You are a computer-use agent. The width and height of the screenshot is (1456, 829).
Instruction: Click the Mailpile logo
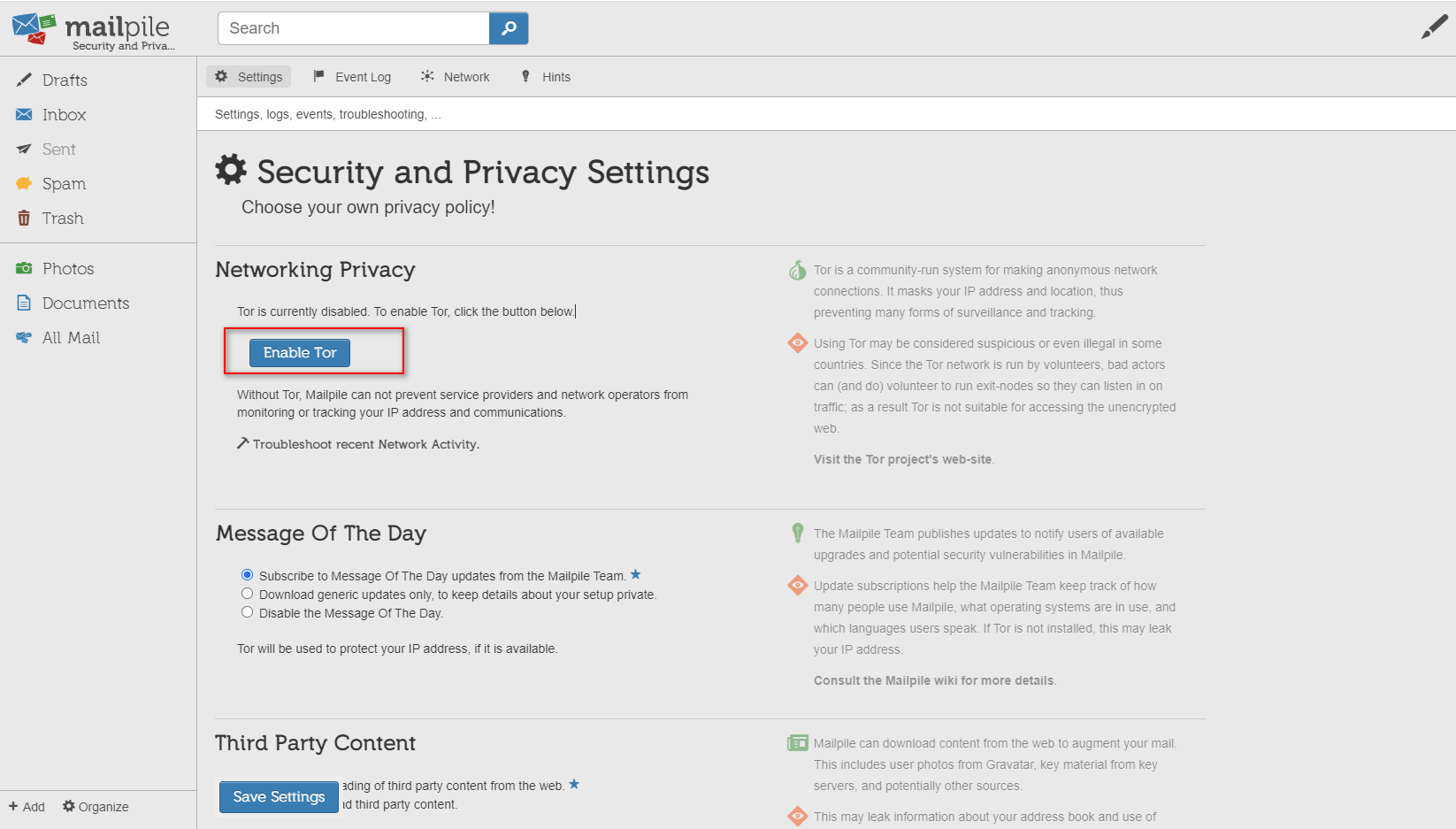[93, 29]
